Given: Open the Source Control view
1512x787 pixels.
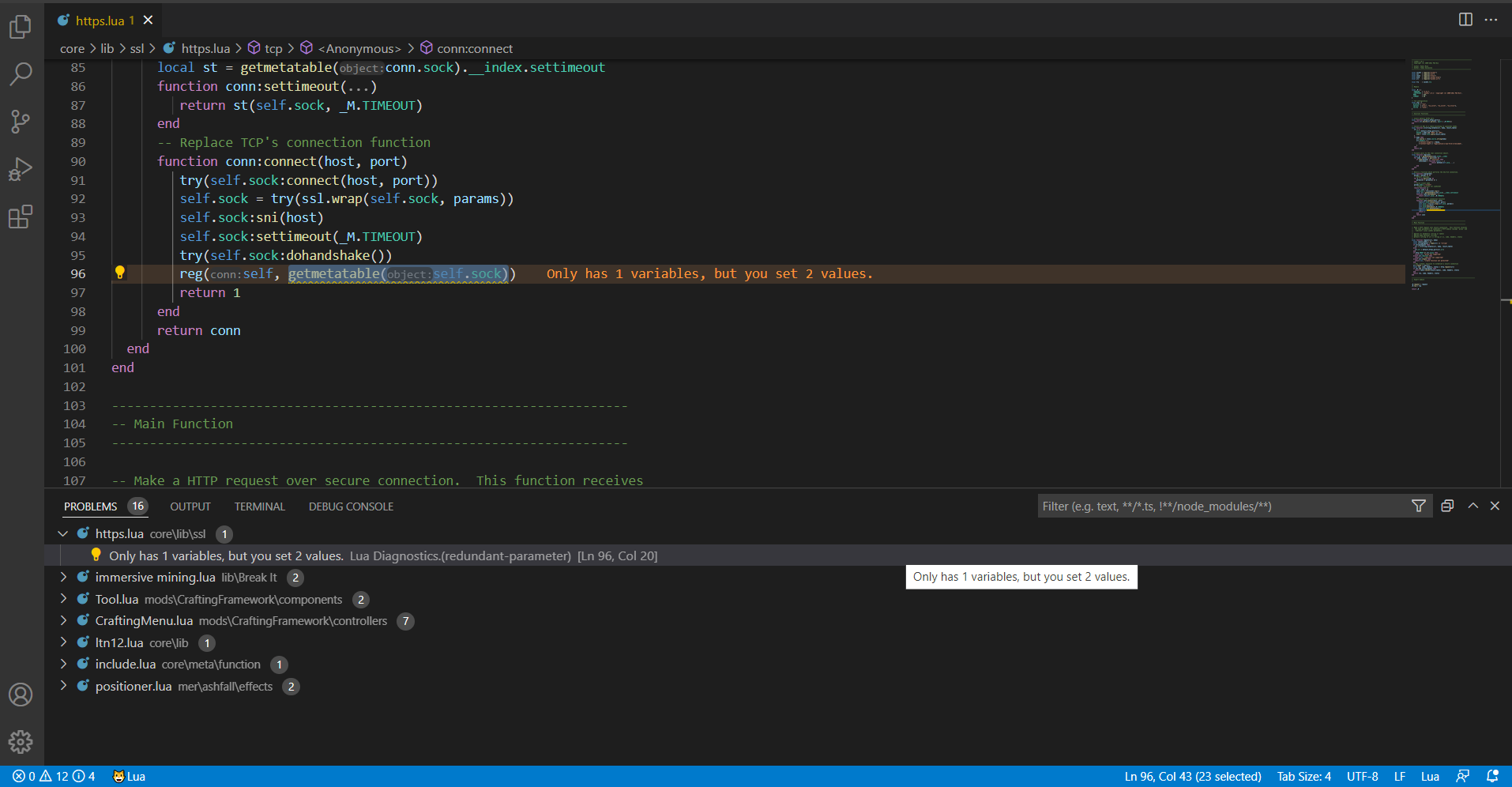Looking at the screenshot, I should pos(21,122).
